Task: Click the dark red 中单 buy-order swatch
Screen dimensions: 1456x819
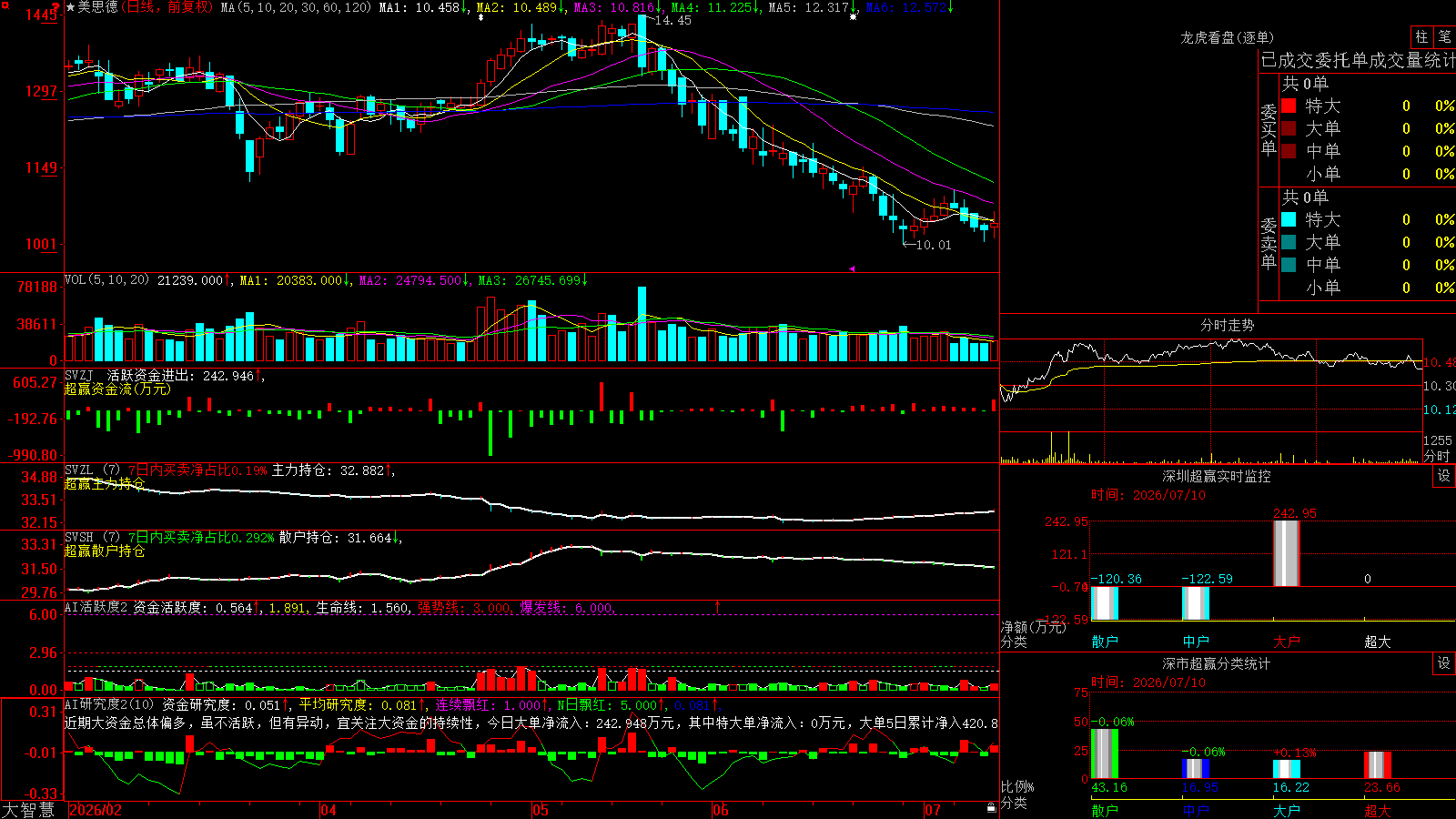Action: point(1289,151)
